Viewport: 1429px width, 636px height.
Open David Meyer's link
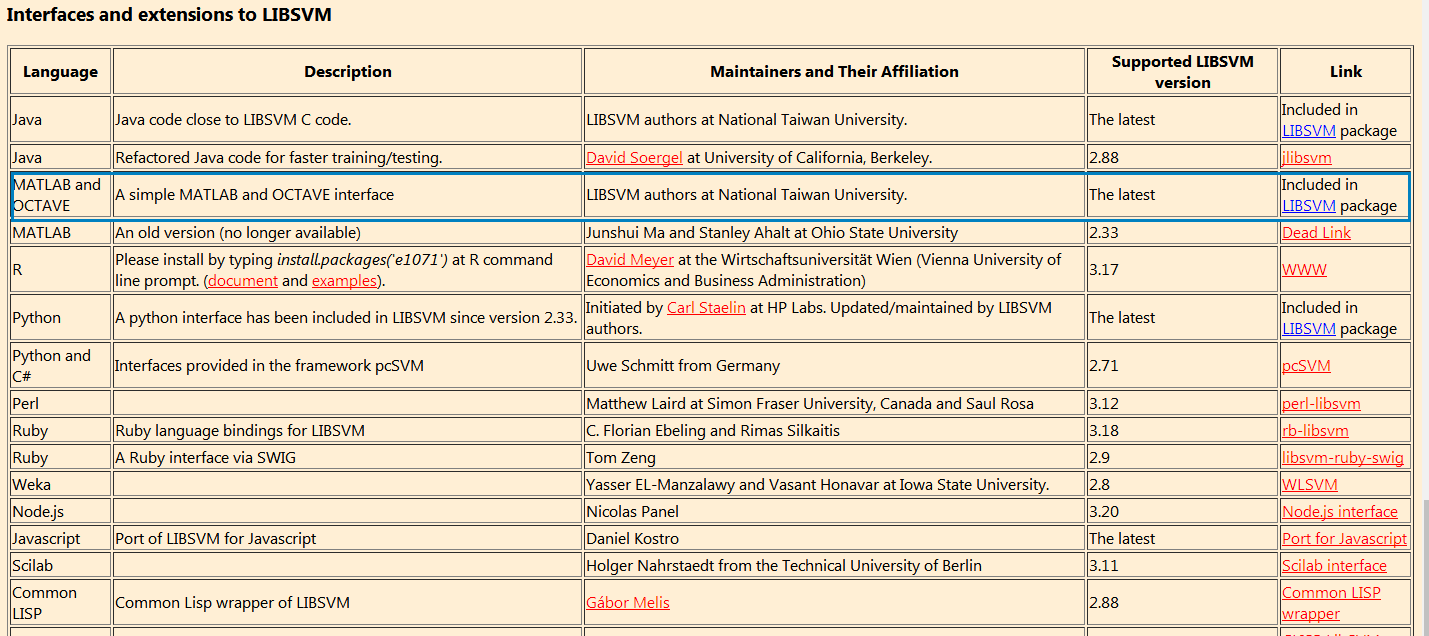pos(630,259)
